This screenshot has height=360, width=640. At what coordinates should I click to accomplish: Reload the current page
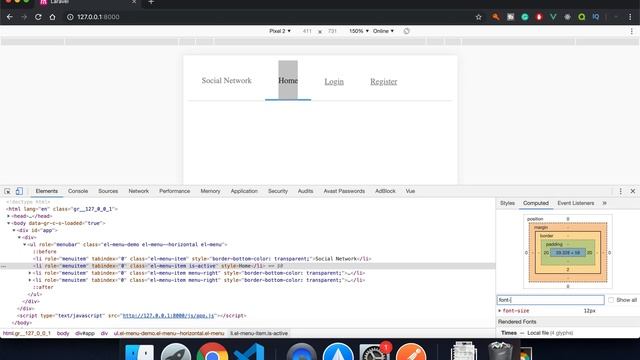[38, 17]
